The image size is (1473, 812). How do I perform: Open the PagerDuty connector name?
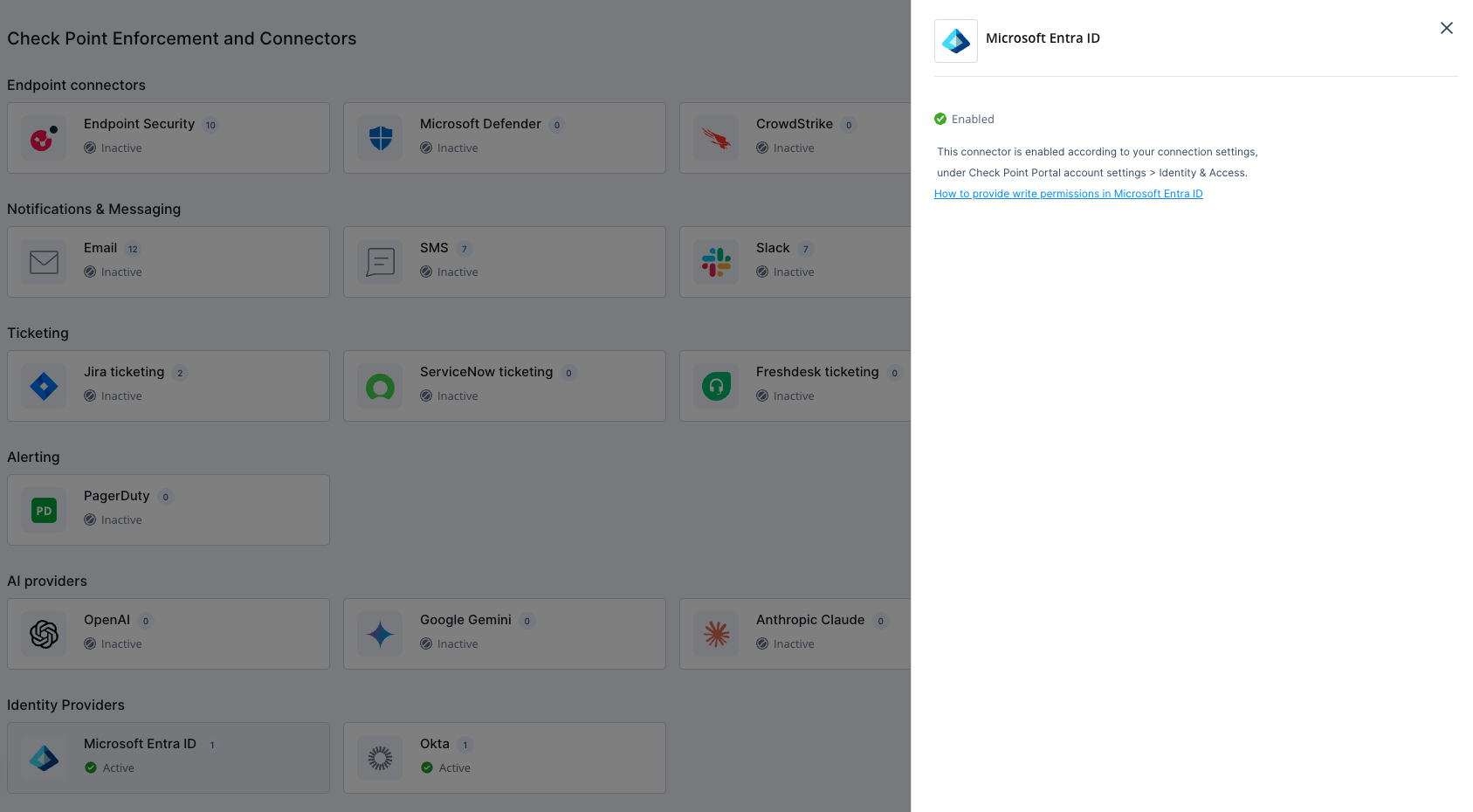point(117,496)
